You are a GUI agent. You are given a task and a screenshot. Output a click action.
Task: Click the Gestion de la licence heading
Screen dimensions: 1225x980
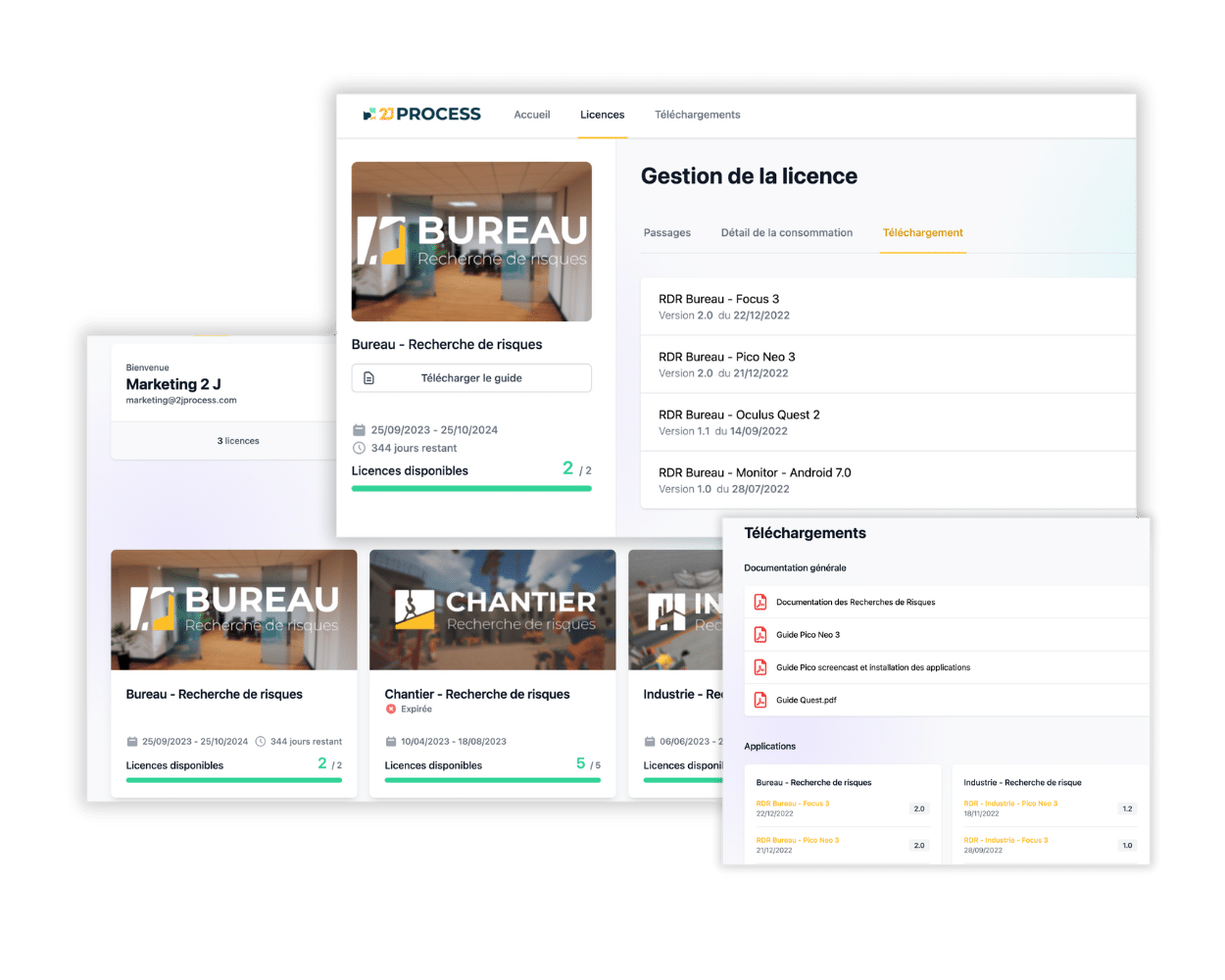pyautogui.click(x=749, y=176)
